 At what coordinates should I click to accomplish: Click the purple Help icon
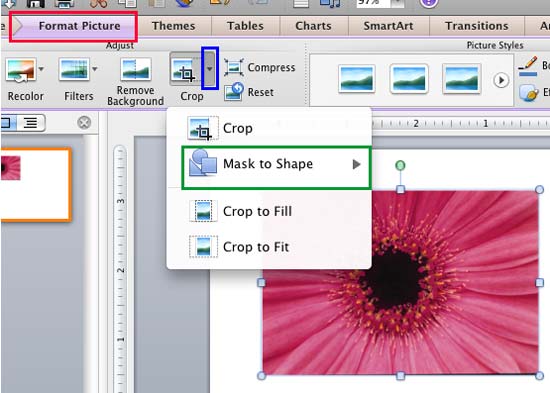click(429, 3)
